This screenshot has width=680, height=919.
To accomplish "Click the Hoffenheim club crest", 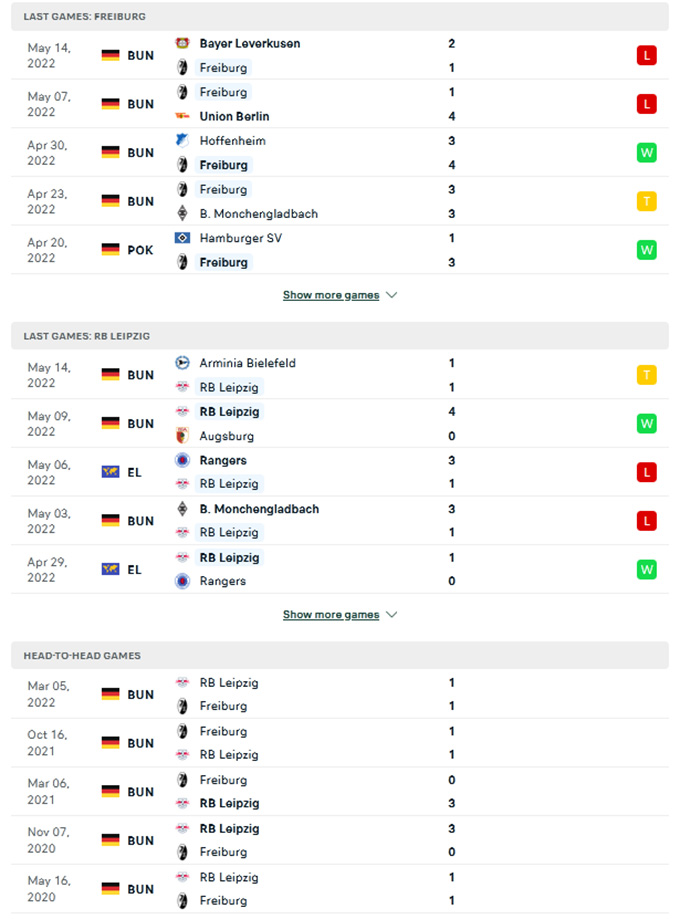I will tap(182, 140).
